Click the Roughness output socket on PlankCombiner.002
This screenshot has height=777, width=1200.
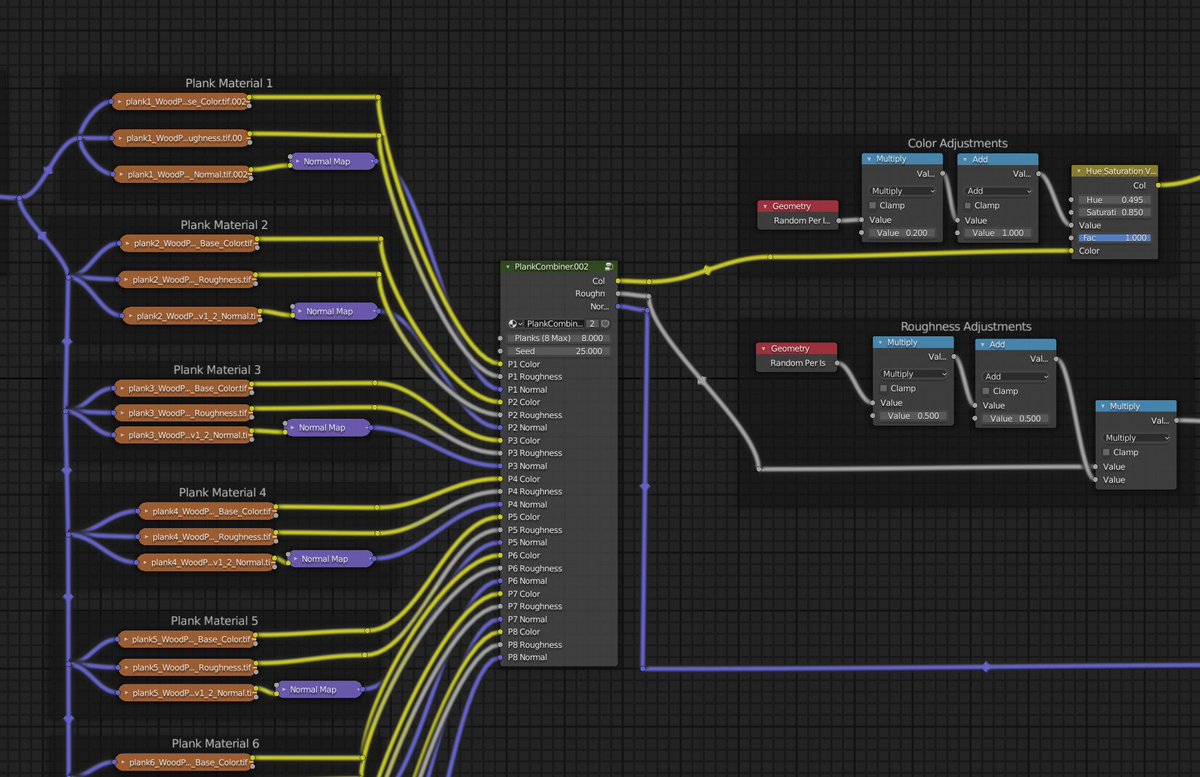618,293
